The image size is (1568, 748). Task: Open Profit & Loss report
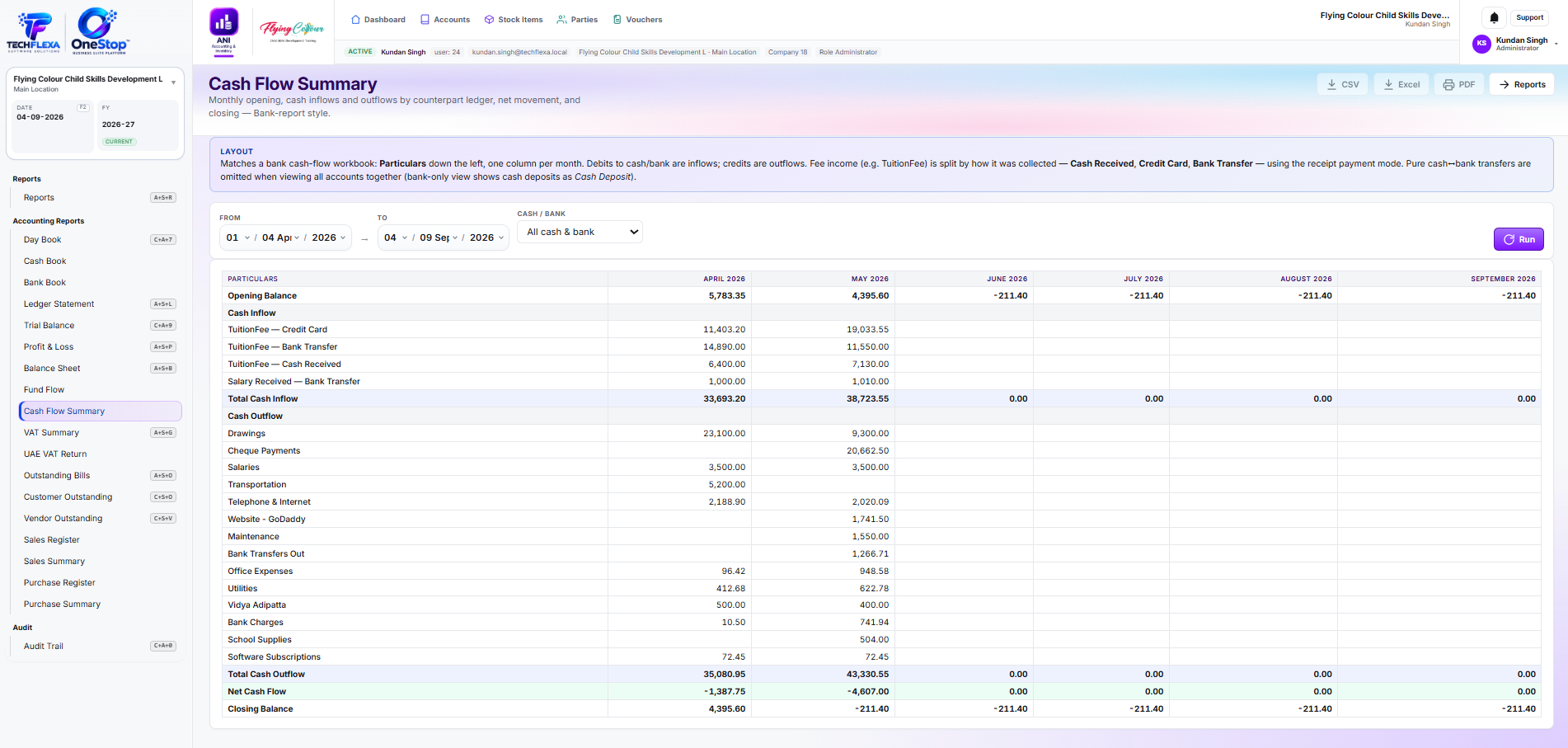tap(99, 347)
